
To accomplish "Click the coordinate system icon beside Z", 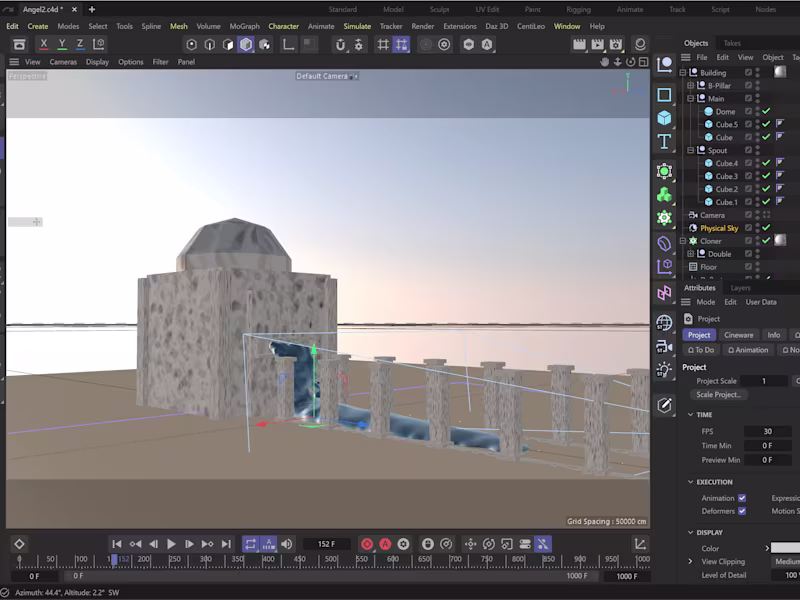I will coord(98,44).
